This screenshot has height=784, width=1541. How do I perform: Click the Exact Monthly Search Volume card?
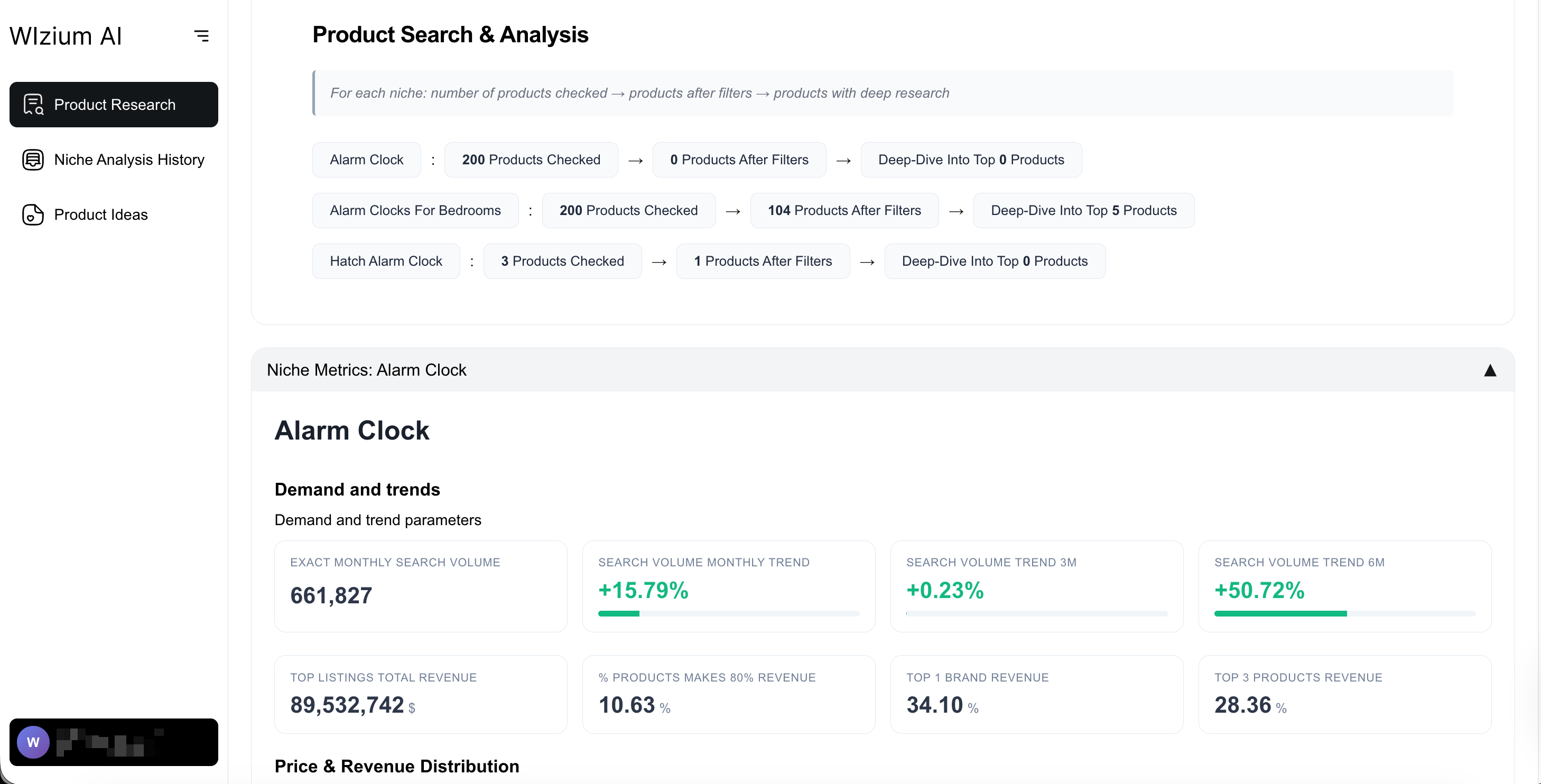(420, 586)
